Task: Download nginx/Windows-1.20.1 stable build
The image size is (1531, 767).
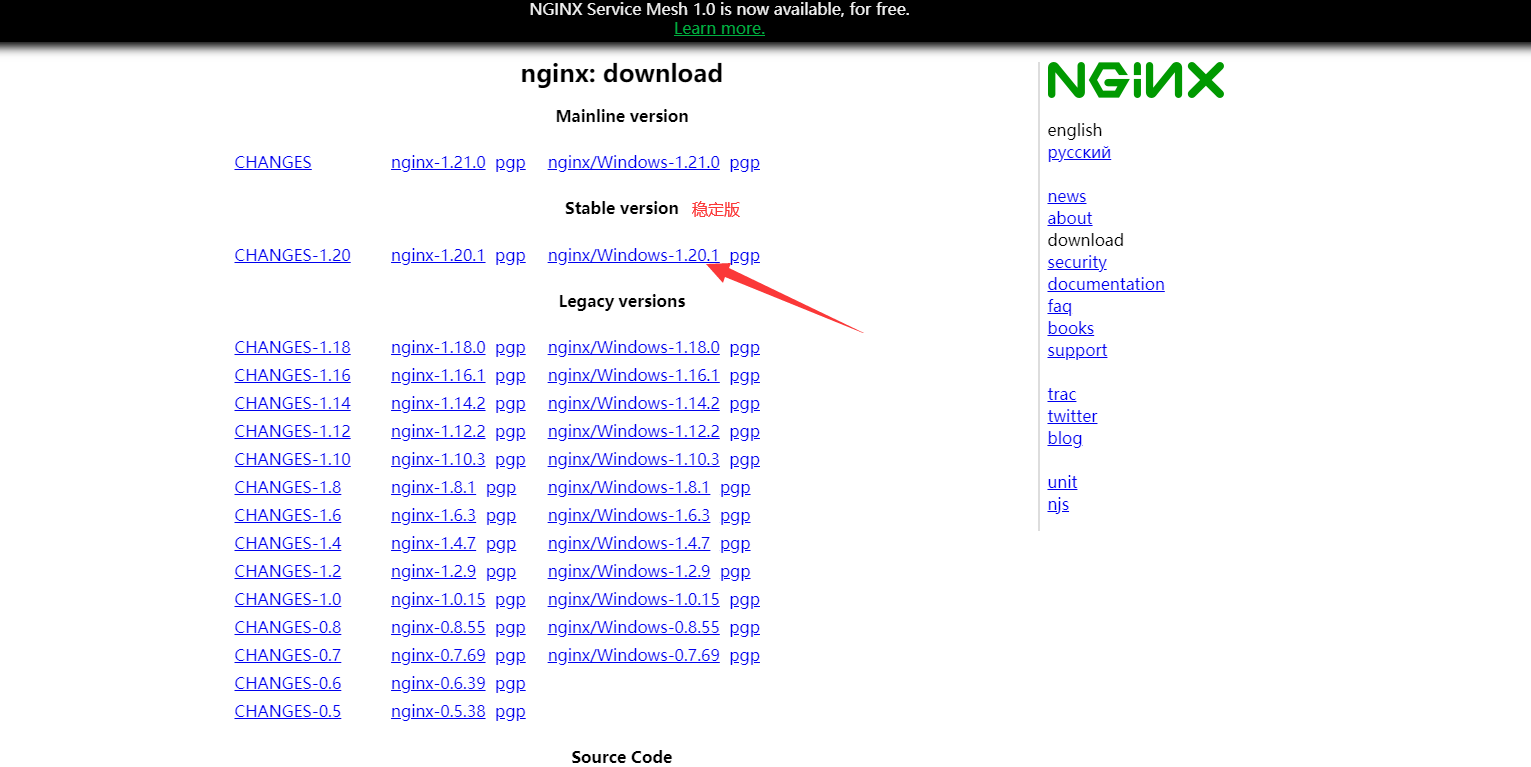Action: tap(634, 255)
